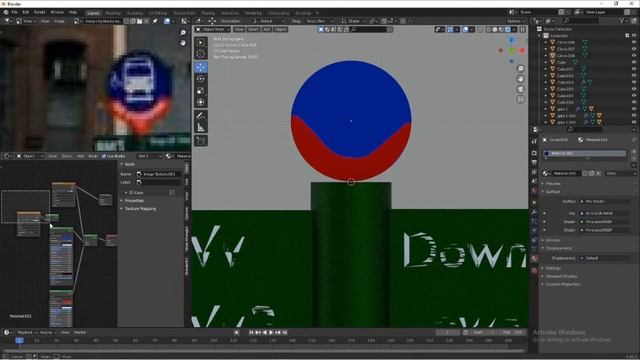Select the Cursor tool in viewport toolbar
Viewport: 640px width, 360px height.
[x=201, y=54]
